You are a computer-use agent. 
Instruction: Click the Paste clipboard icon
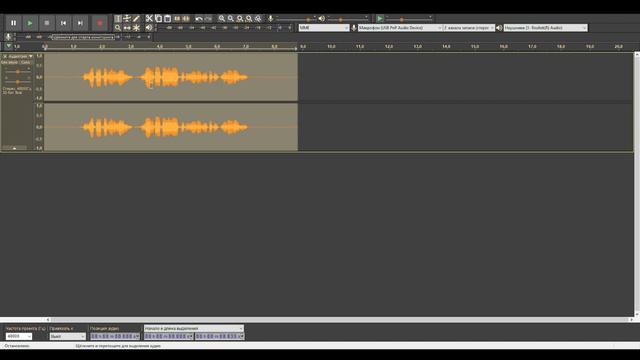[167, 18]
